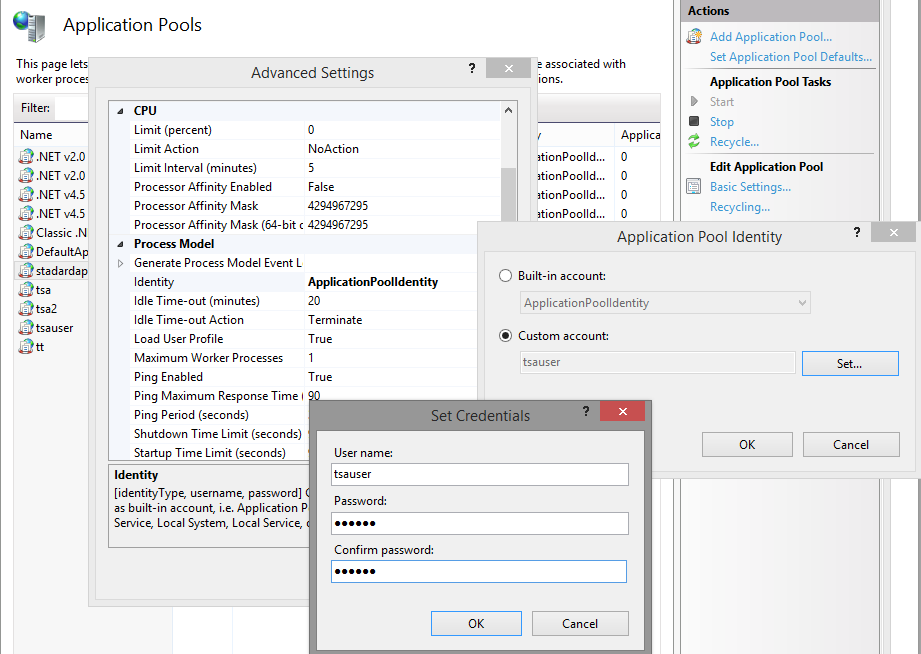Select the Processor Affinity Enabled row

point(315,187)
